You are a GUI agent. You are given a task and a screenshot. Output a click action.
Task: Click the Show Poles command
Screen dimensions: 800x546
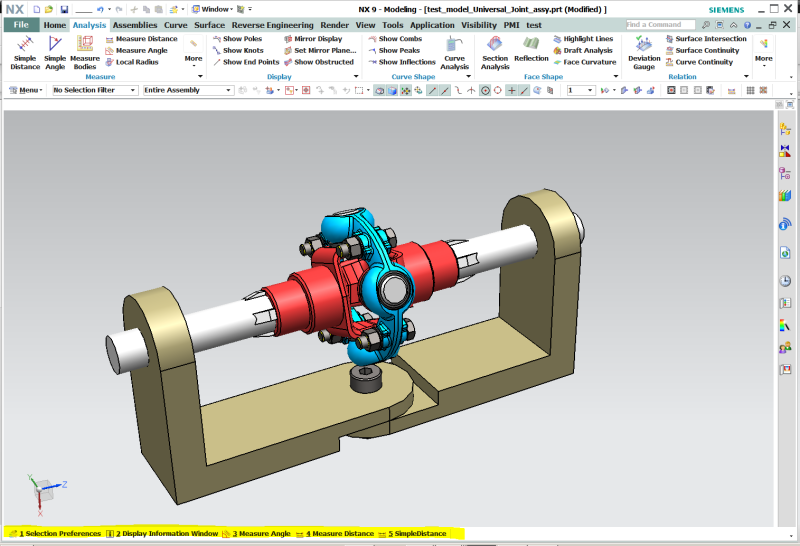[237, 39]
